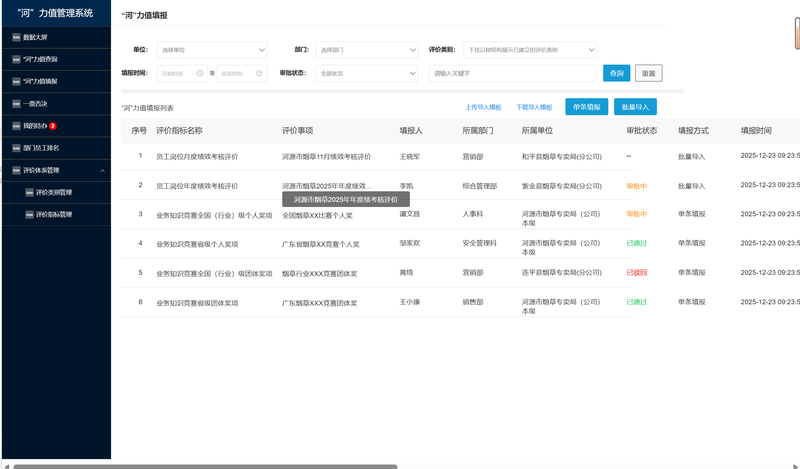Click the red badge on 我的待办
Screen dimensions: 800x469
pyautogui.click(x=53, y=126)
